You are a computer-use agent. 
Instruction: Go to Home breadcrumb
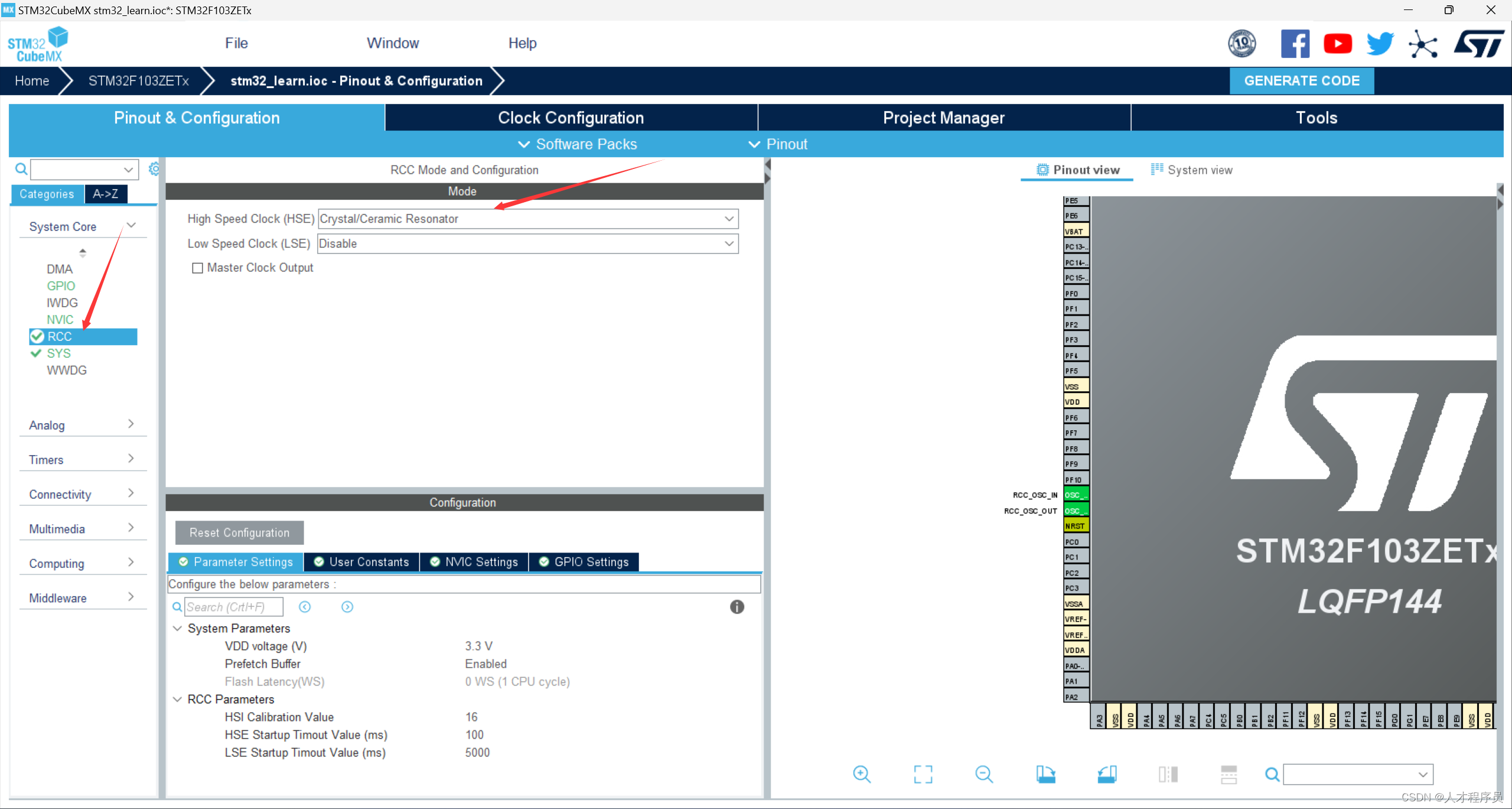tap(32, 81)
